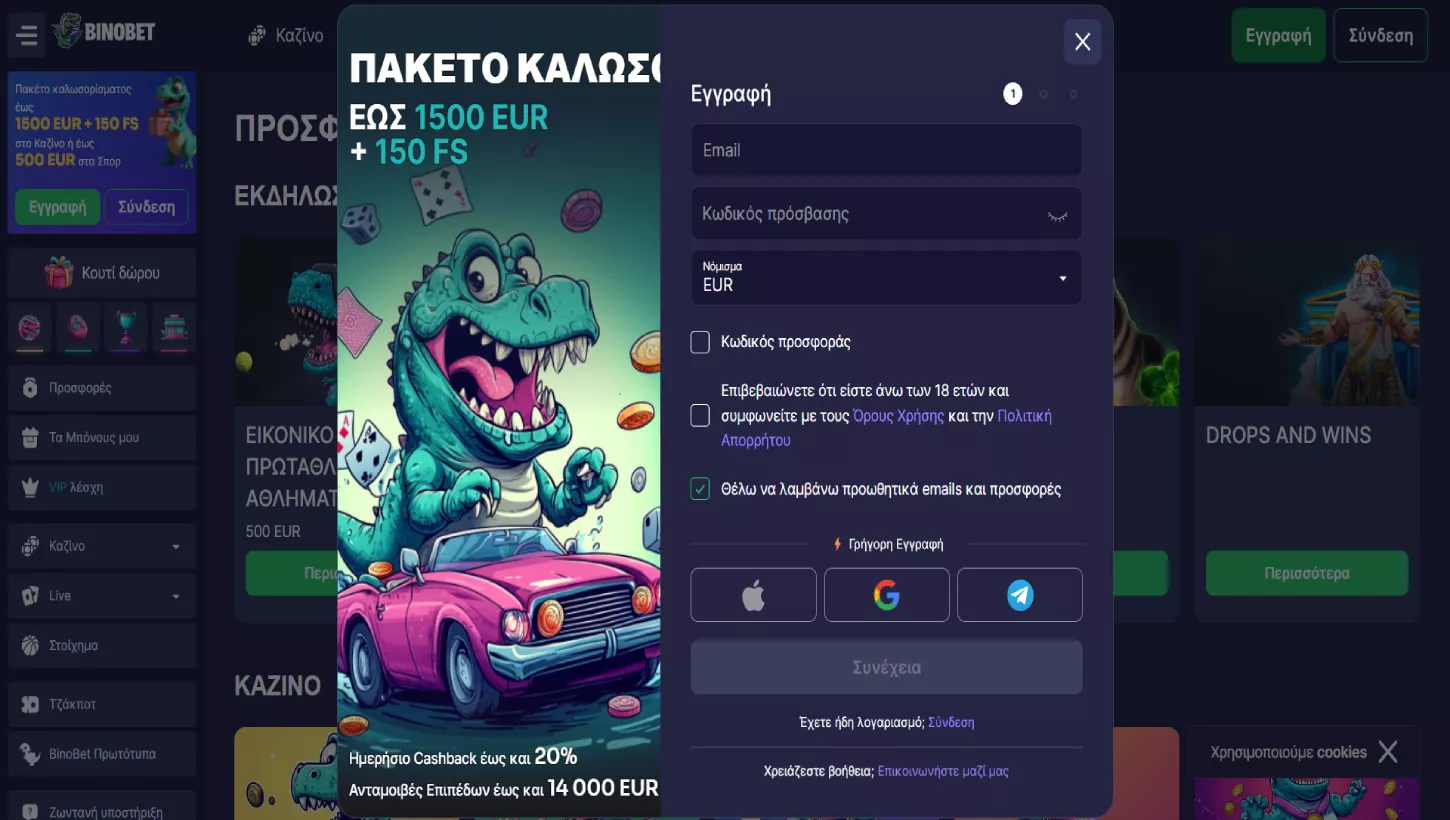Register using the Google icon button
This screenshot has height=820, width=1450.
(886, 595)
